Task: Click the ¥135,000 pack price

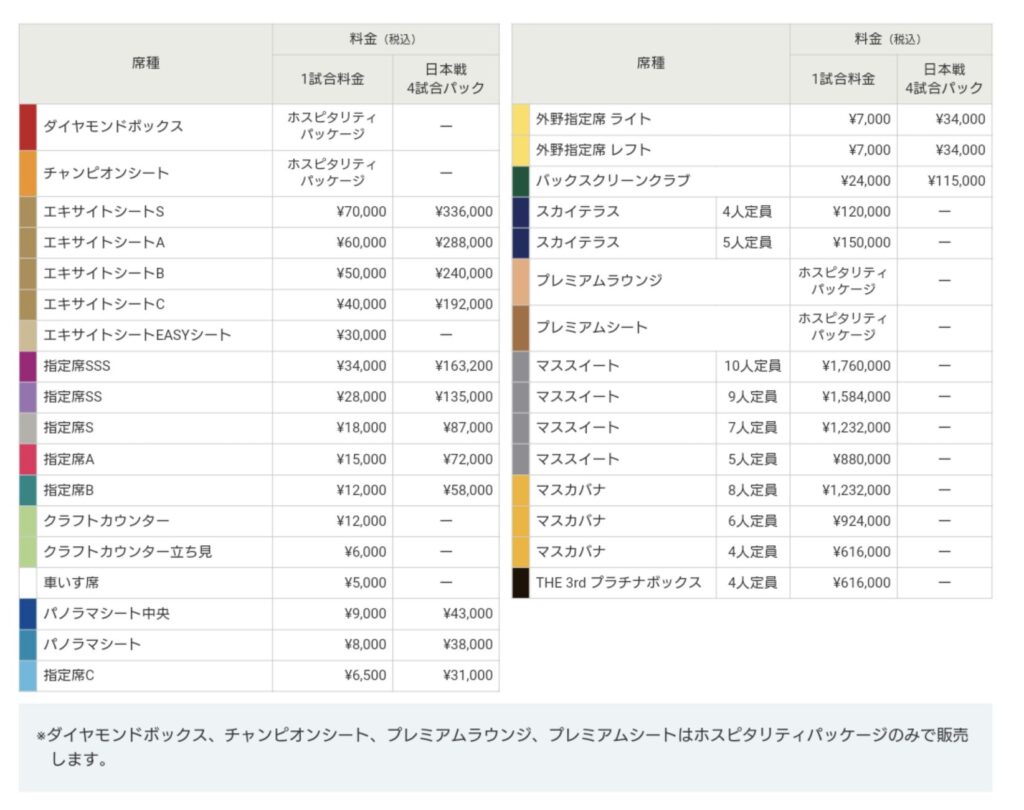Action: point(464,397)
